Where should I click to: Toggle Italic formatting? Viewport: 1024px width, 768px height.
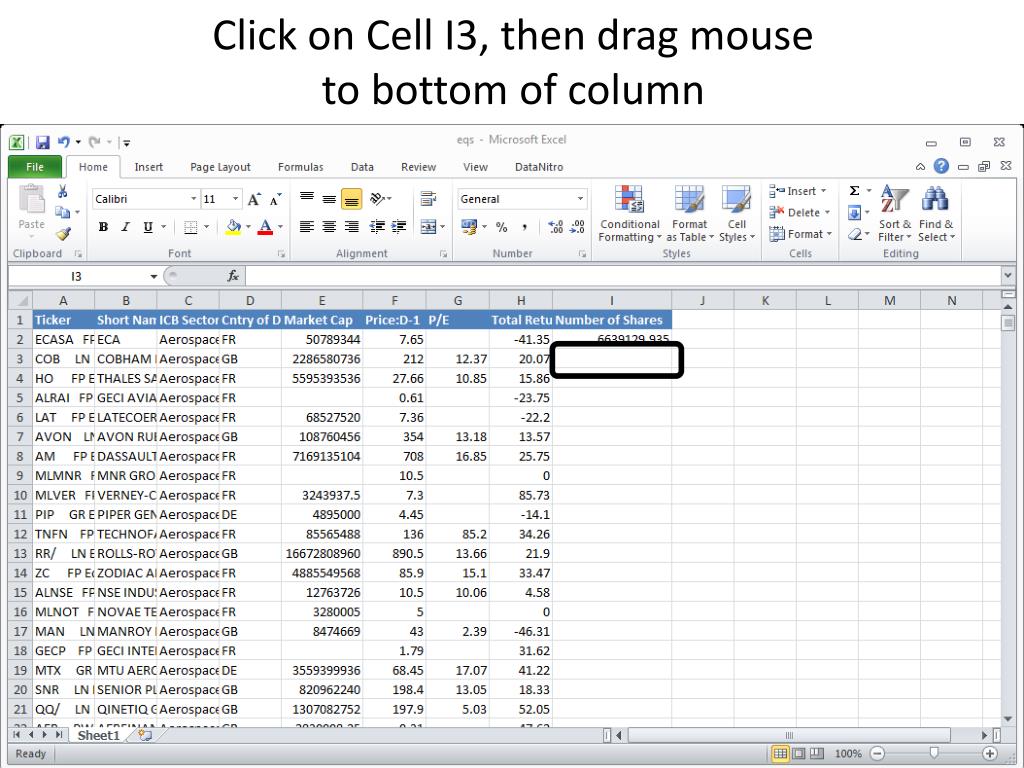point(125,227)
